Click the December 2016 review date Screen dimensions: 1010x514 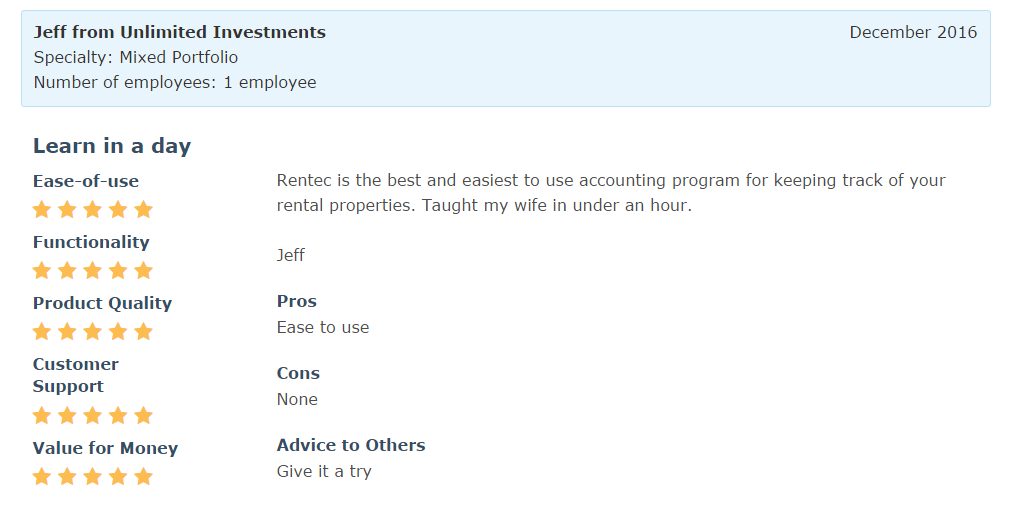(913, 32)
